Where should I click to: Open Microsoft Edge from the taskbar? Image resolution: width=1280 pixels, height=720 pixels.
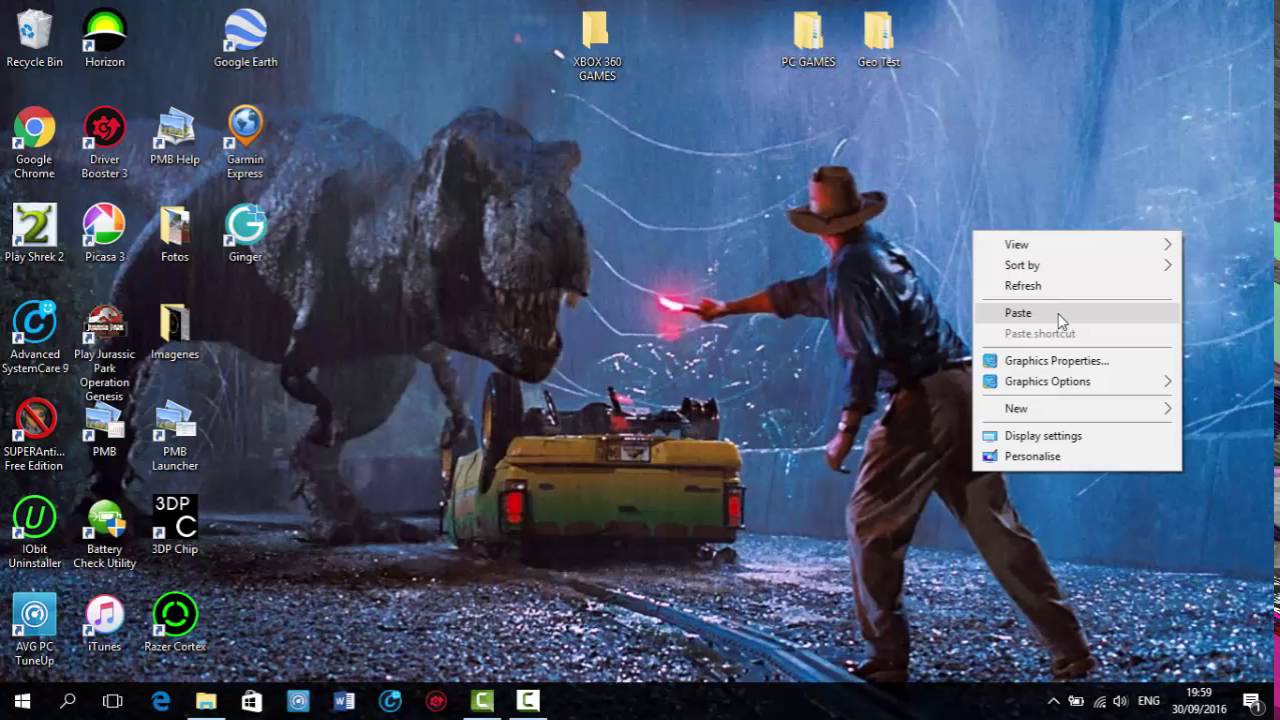(161, 701)
